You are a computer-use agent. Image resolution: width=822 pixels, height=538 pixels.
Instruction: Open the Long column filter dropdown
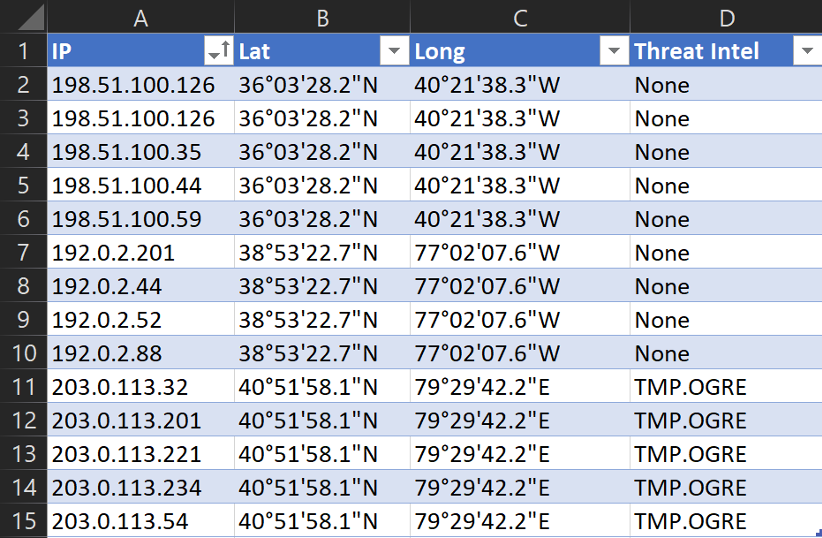tap(612, 52)
